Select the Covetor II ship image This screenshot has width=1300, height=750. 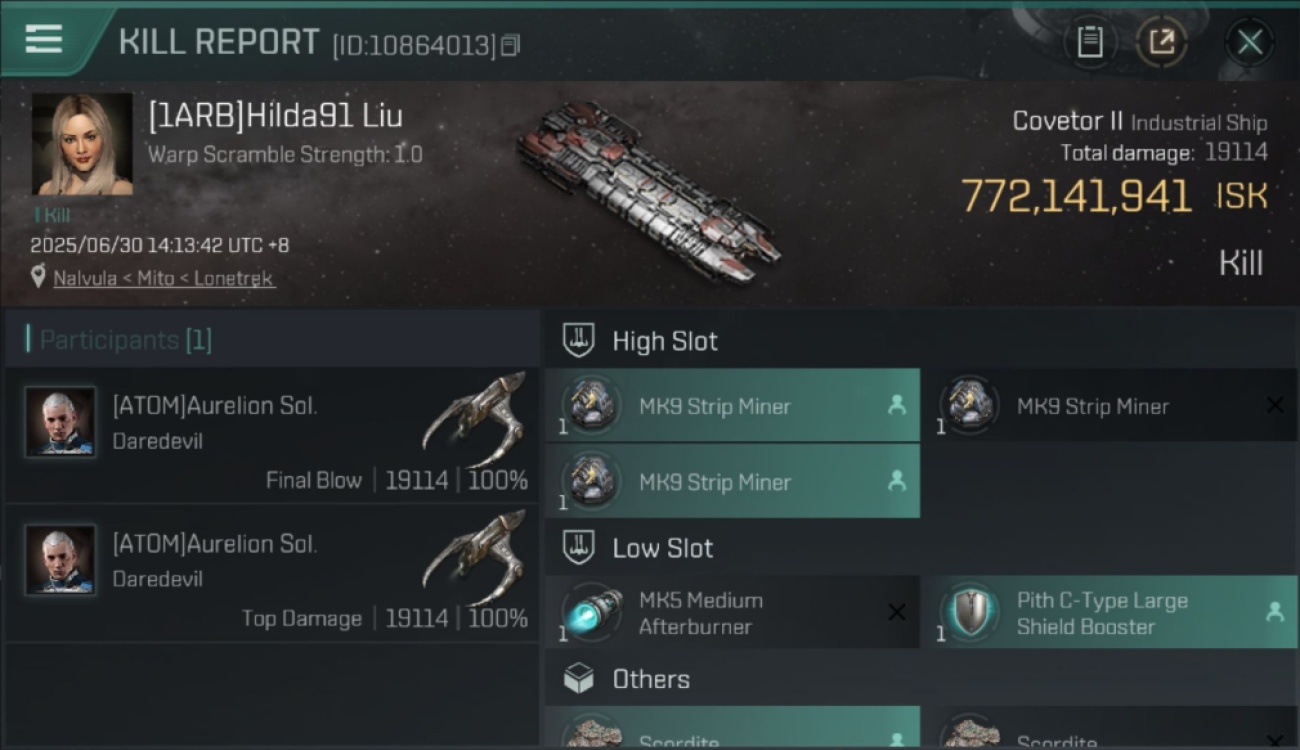pyautogui.click(x=648, y=192)
